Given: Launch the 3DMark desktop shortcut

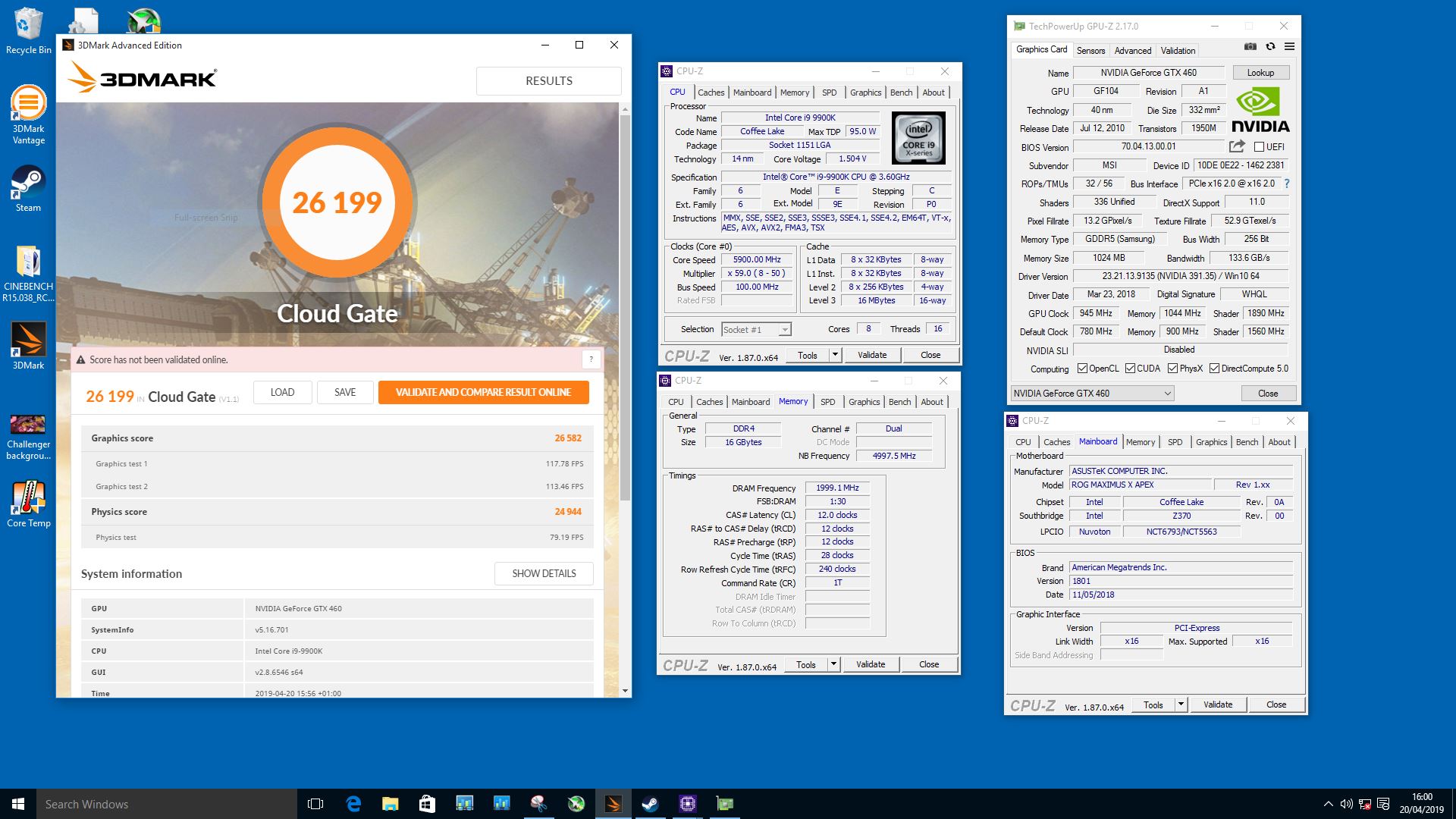Looking at the screenshot, I should point(28,346).
